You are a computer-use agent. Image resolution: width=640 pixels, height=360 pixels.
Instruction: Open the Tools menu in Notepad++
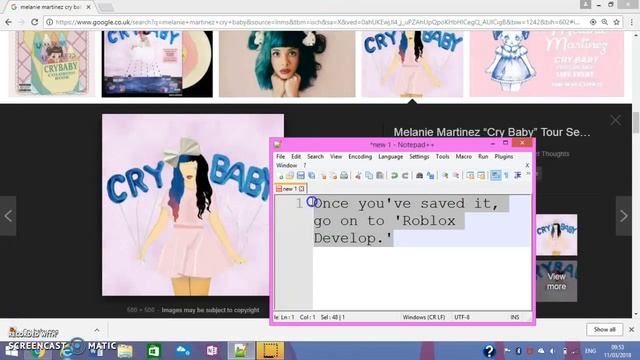click(442, 156)
